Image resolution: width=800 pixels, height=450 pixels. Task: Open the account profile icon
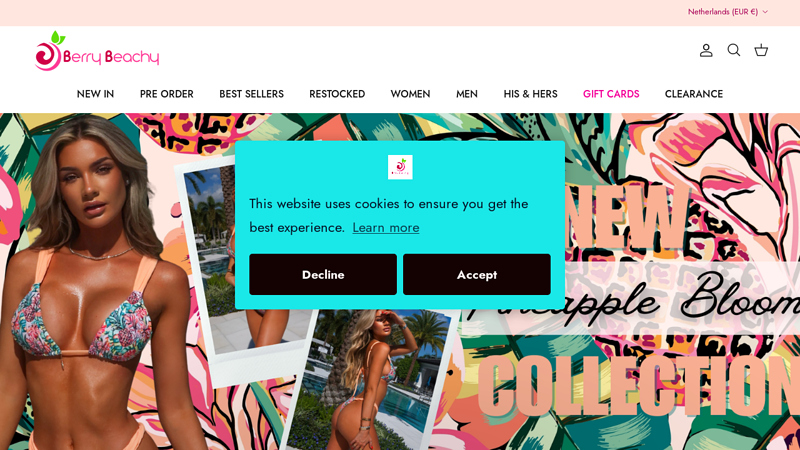(x=706, y=50)
